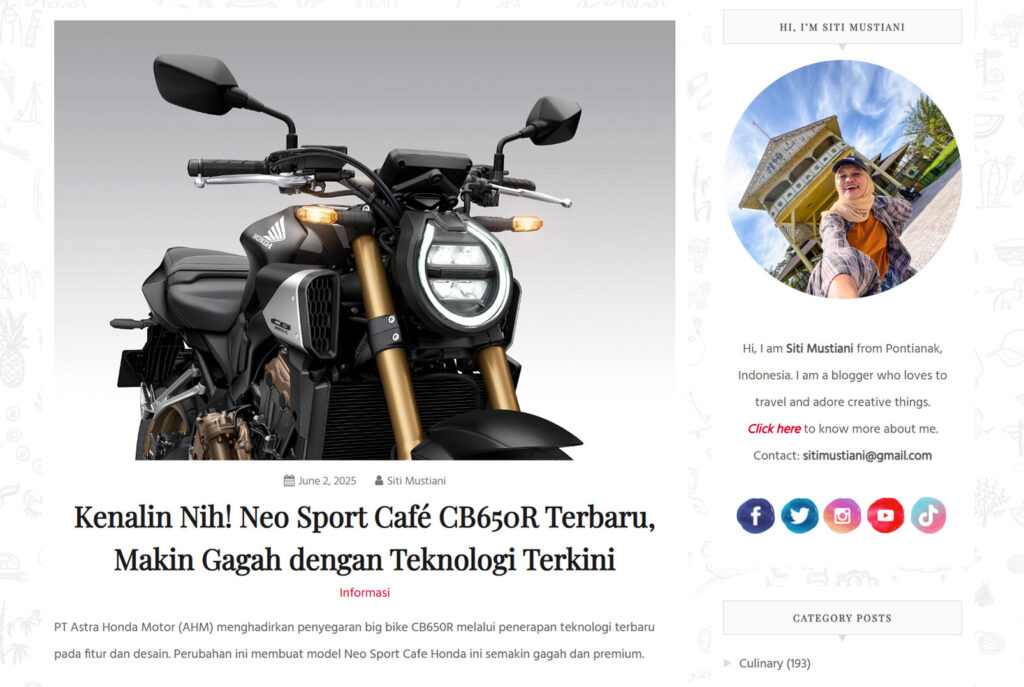Click the 'Click here' about link
The width and height of the screenshot is (1024, 687).
[x=774, y=428]
